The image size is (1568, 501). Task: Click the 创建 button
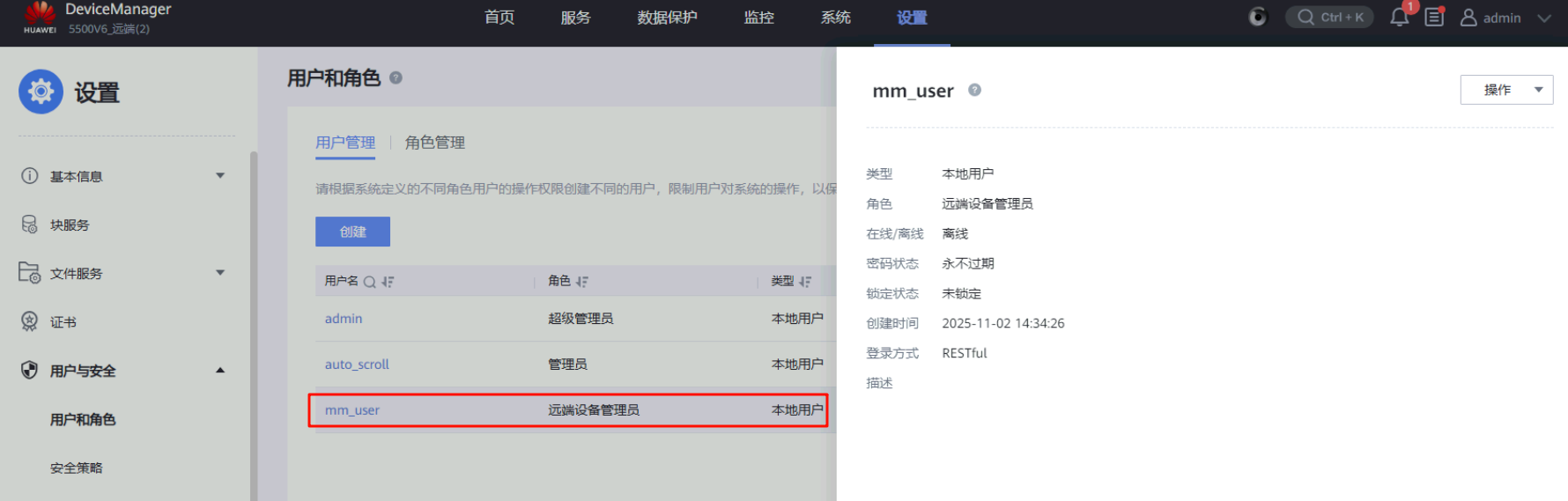click(352, 232)
